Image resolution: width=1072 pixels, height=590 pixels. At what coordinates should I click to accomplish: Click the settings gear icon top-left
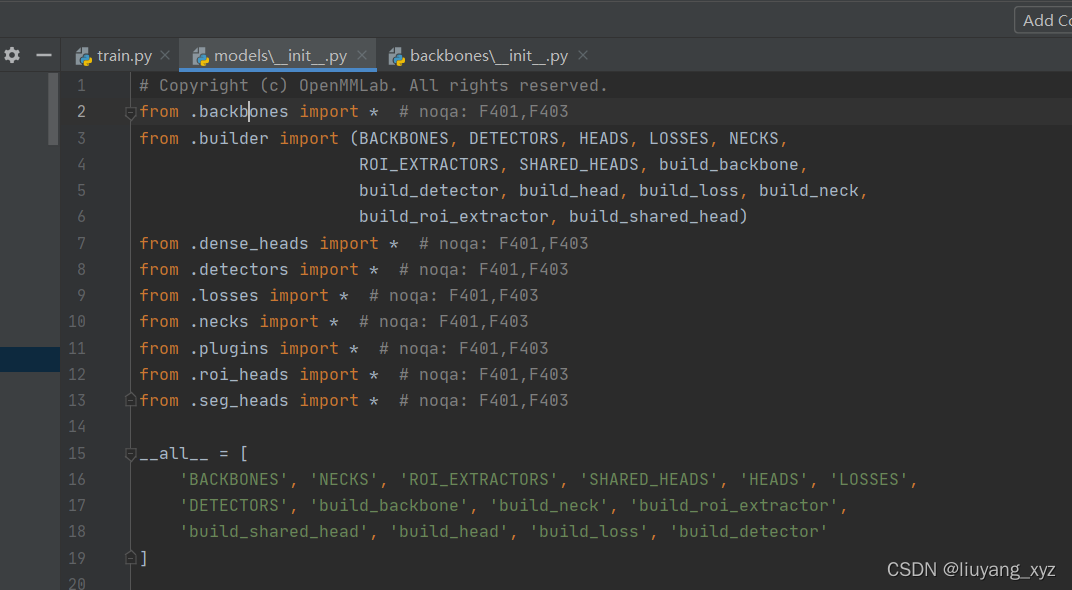(12, 55)
